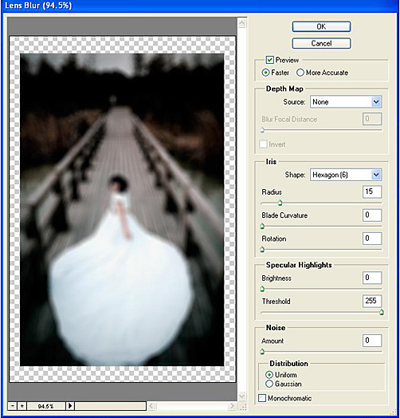
Task: Open the zoom percentage arrow menu
Action: 70,406
